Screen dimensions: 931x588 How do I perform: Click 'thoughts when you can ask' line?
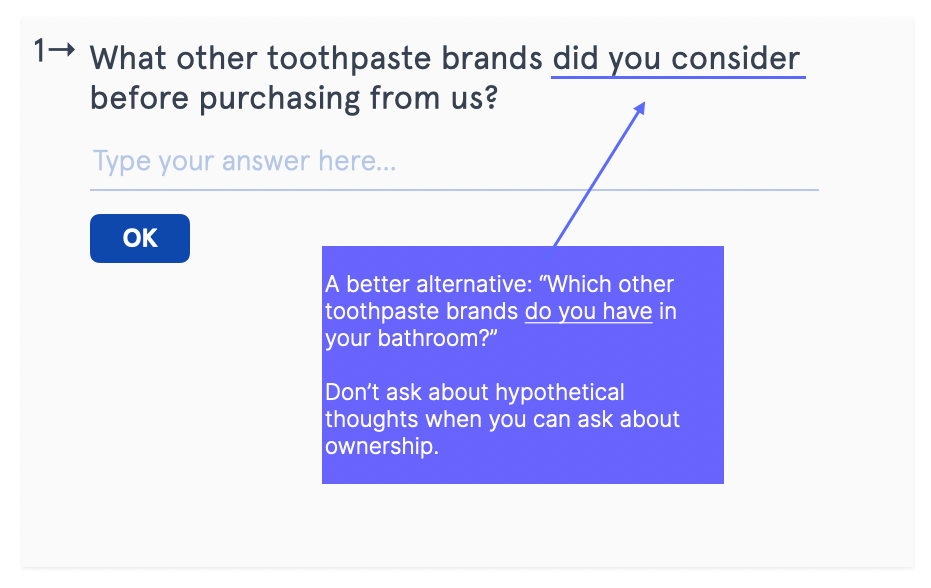point(502,419)
